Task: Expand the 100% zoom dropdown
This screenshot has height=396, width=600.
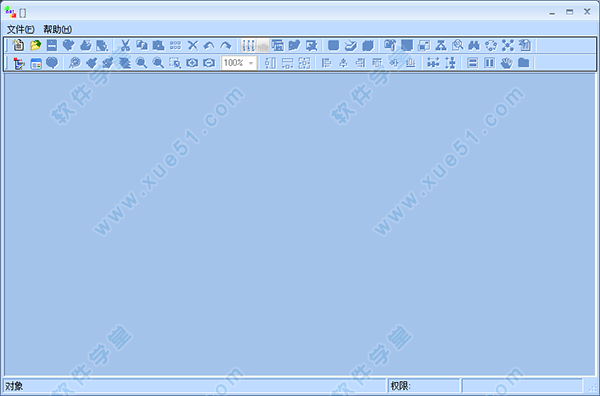Action: 251,63
